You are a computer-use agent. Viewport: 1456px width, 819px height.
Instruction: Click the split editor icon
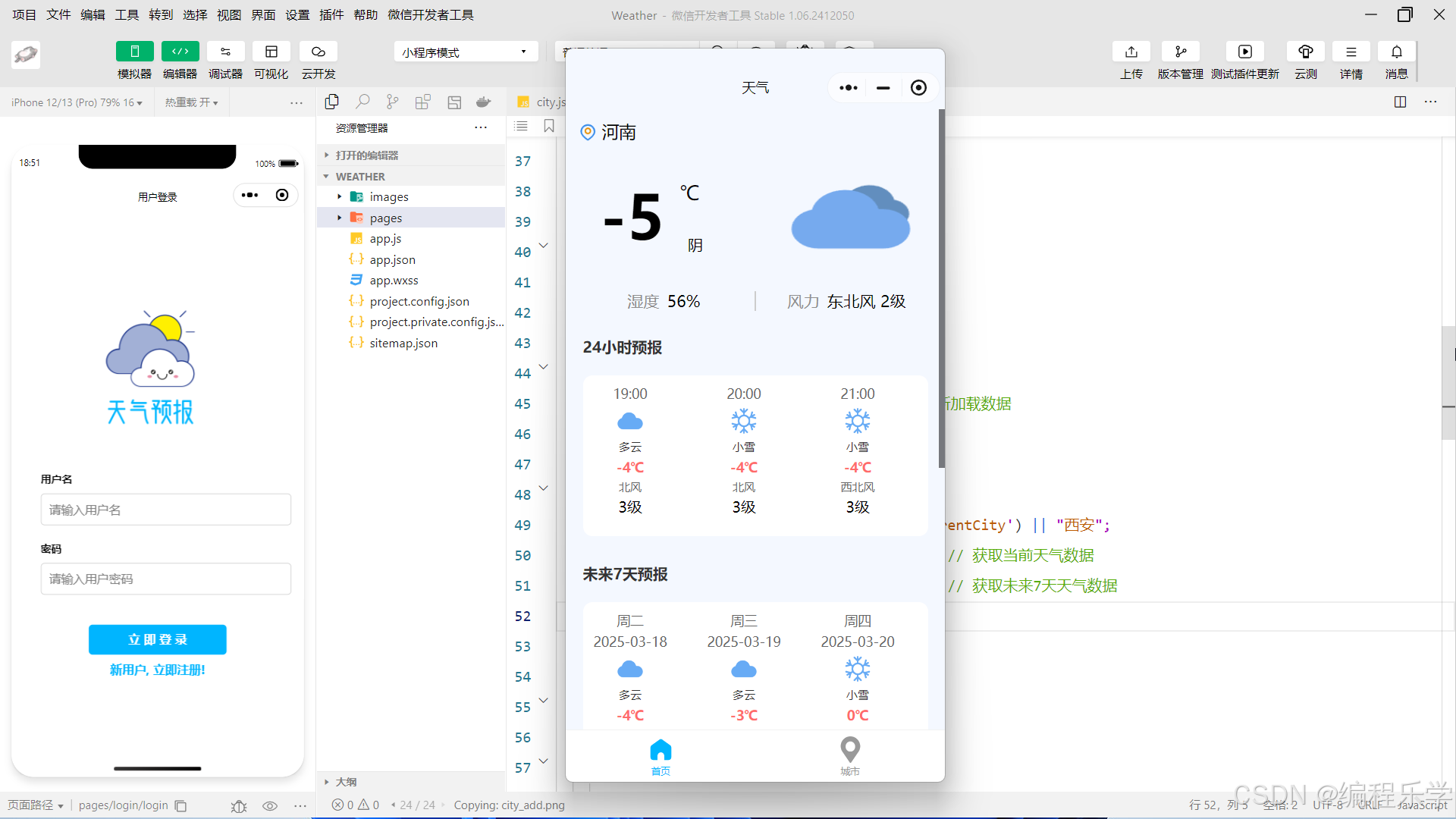point(1400,102)
